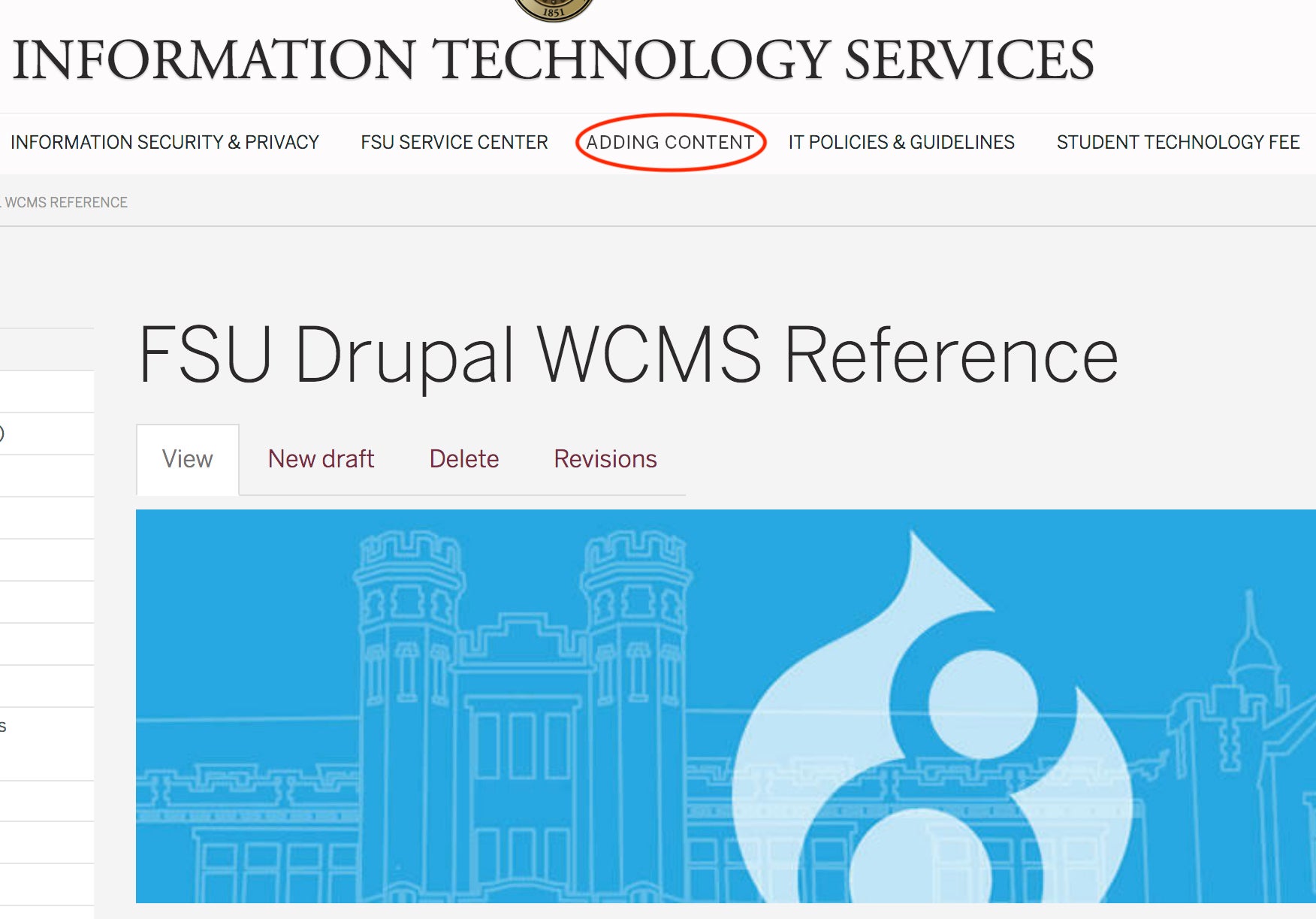Click the FSU seal logo at top
Image resolution: width=1316 pixels, height=919 pixels.
click(x=554, y=11)
